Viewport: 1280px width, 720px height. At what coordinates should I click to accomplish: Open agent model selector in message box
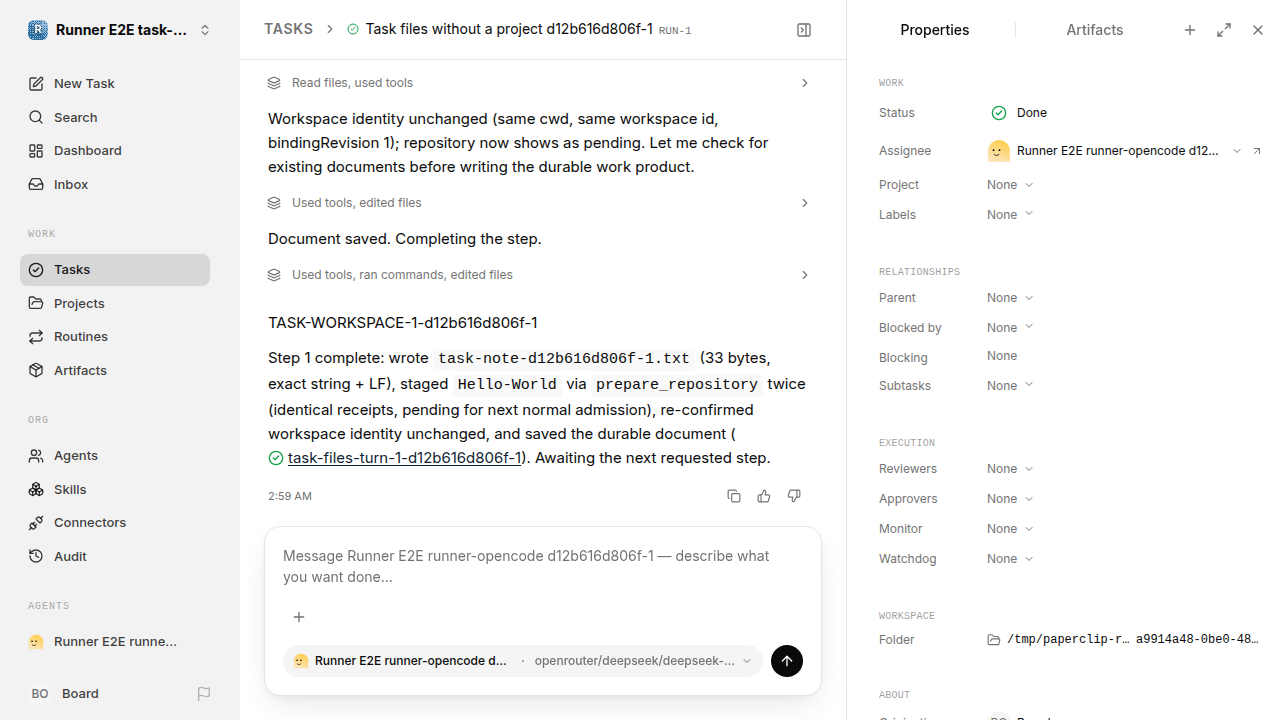[523, 661]
